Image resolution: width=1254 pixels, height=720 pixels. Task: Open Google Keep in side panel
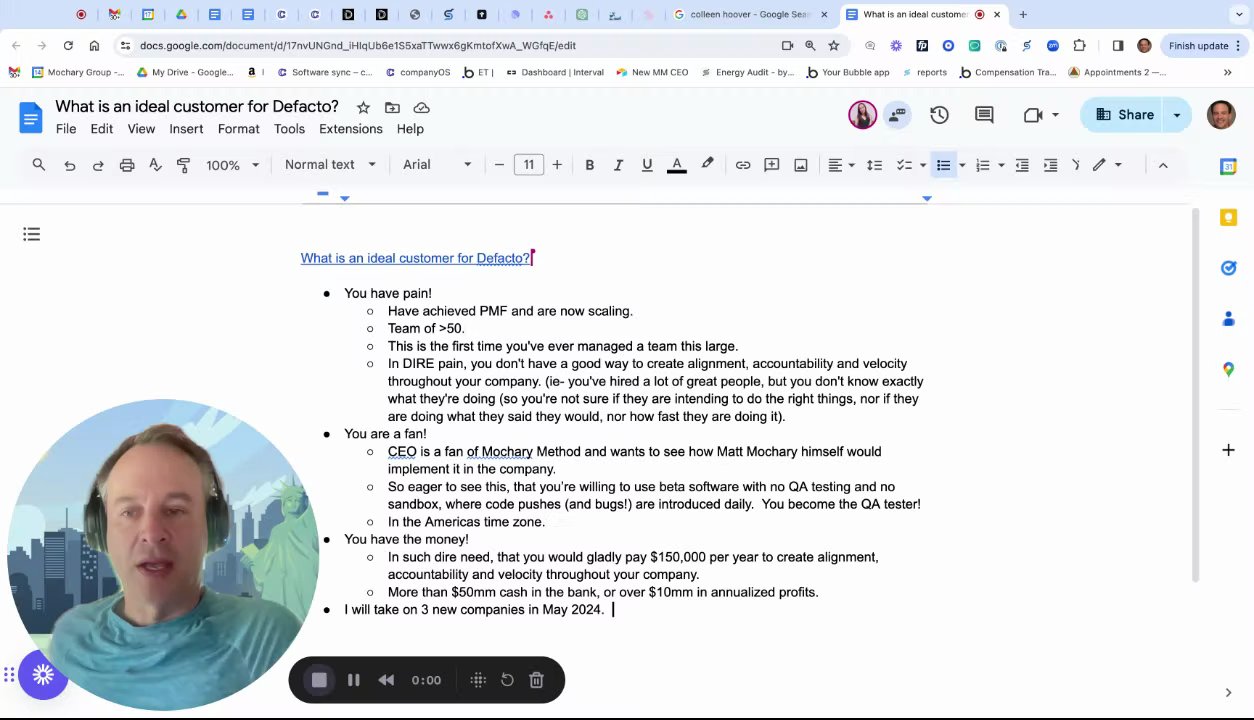click(1228, 217)
